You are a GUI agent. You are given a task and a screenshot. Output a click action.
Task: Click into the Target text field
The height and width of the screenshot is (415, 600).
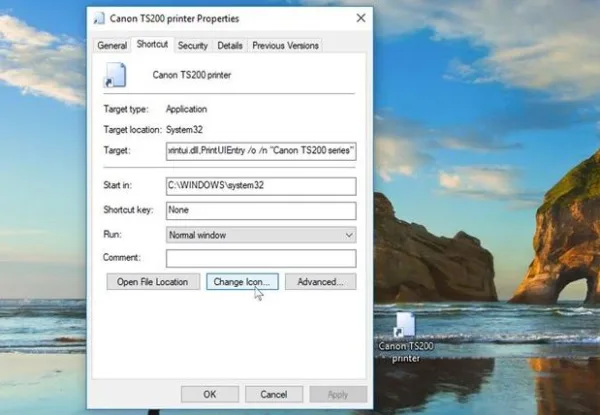[261, 151]
